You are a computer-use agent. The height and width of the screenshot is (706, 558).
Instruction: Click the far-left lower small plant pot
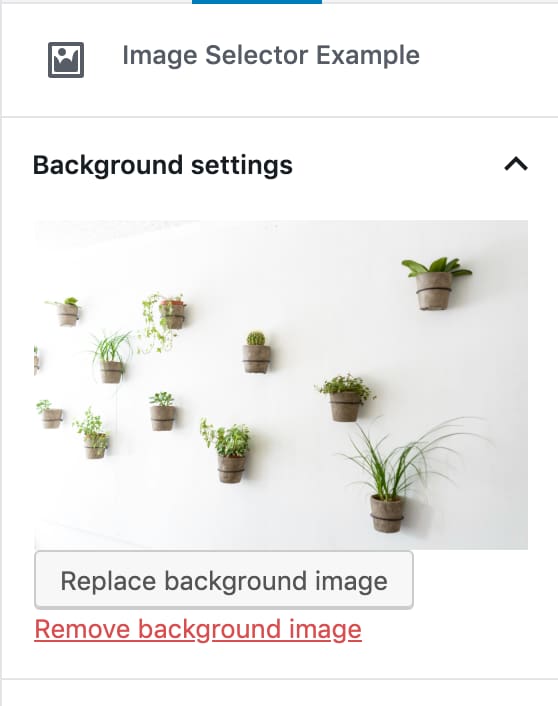point(51,415)
